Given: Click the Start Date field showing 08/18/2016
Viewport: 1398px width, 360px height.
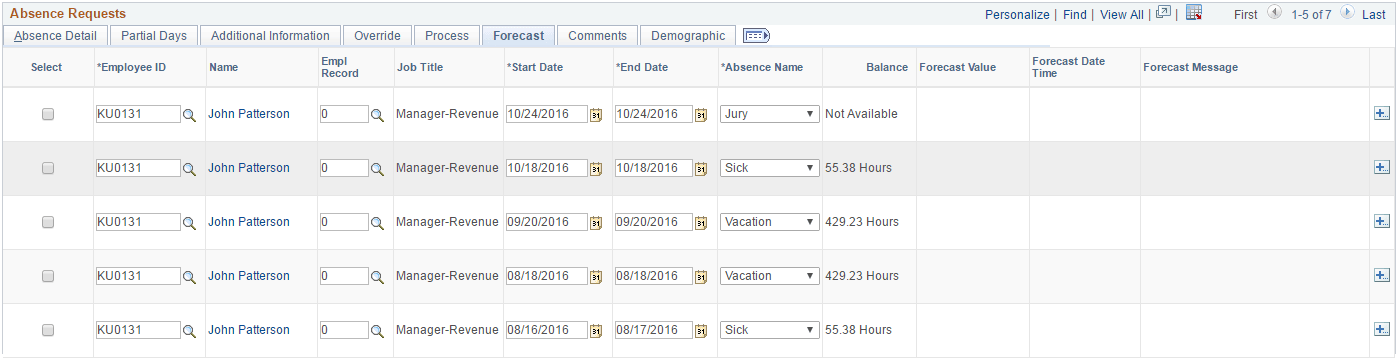Looking at the screenshot, I should click(547, 276).
